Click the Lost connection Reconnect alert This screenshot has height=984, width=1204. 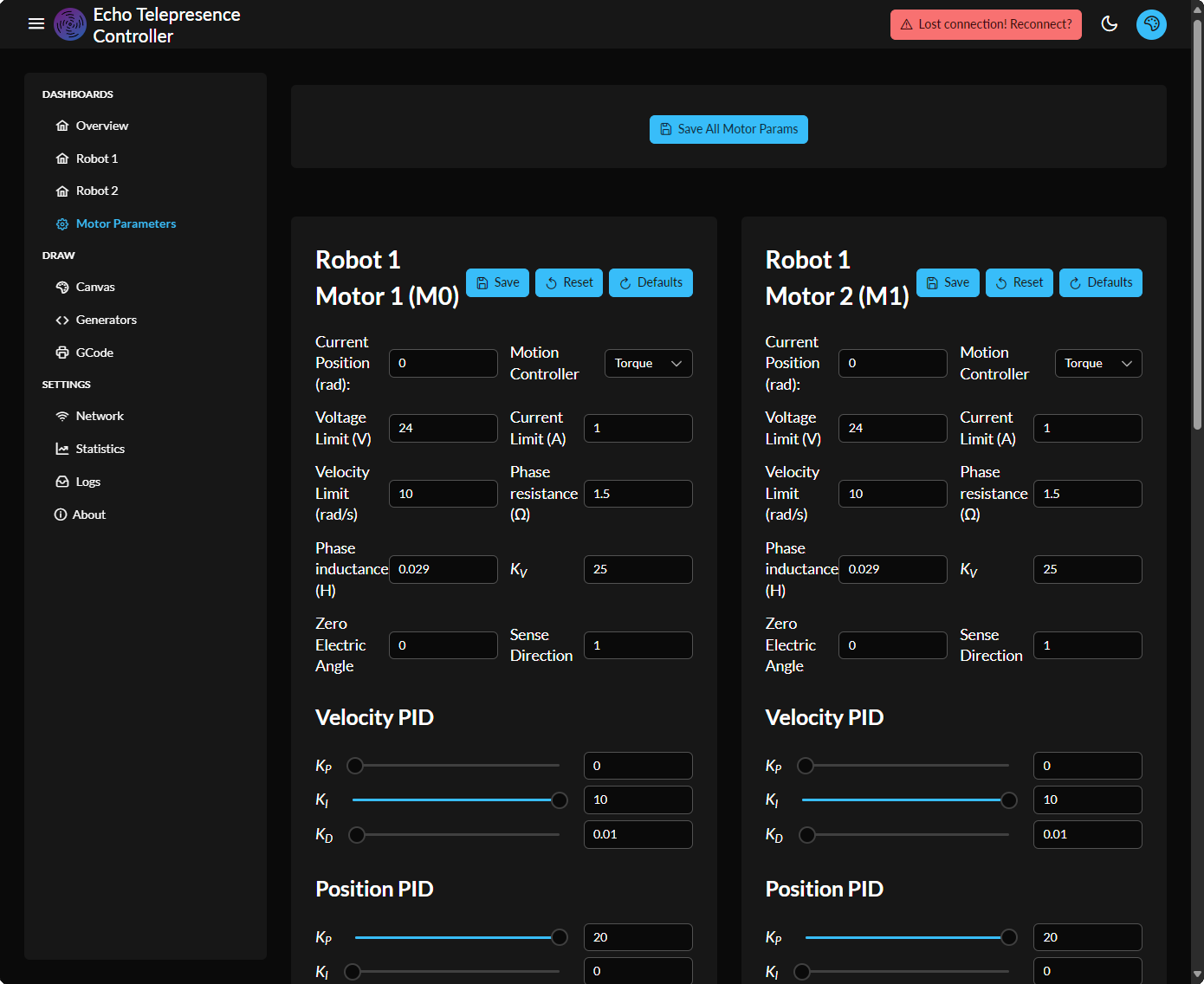pyautogui.click(x=986, y=24)
